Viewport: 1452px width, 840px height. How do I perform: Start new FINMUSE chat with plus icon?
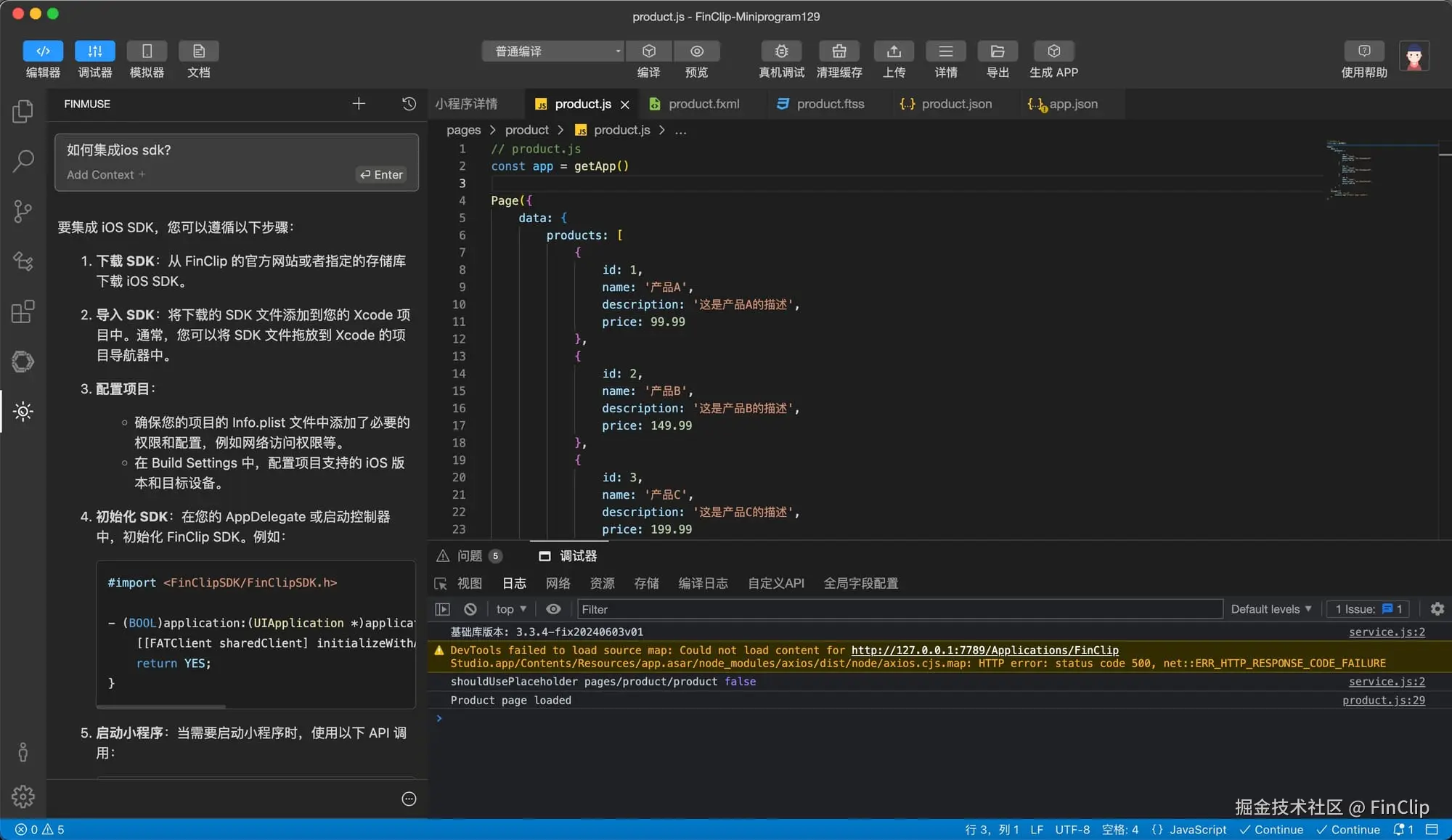coord(359,104)
